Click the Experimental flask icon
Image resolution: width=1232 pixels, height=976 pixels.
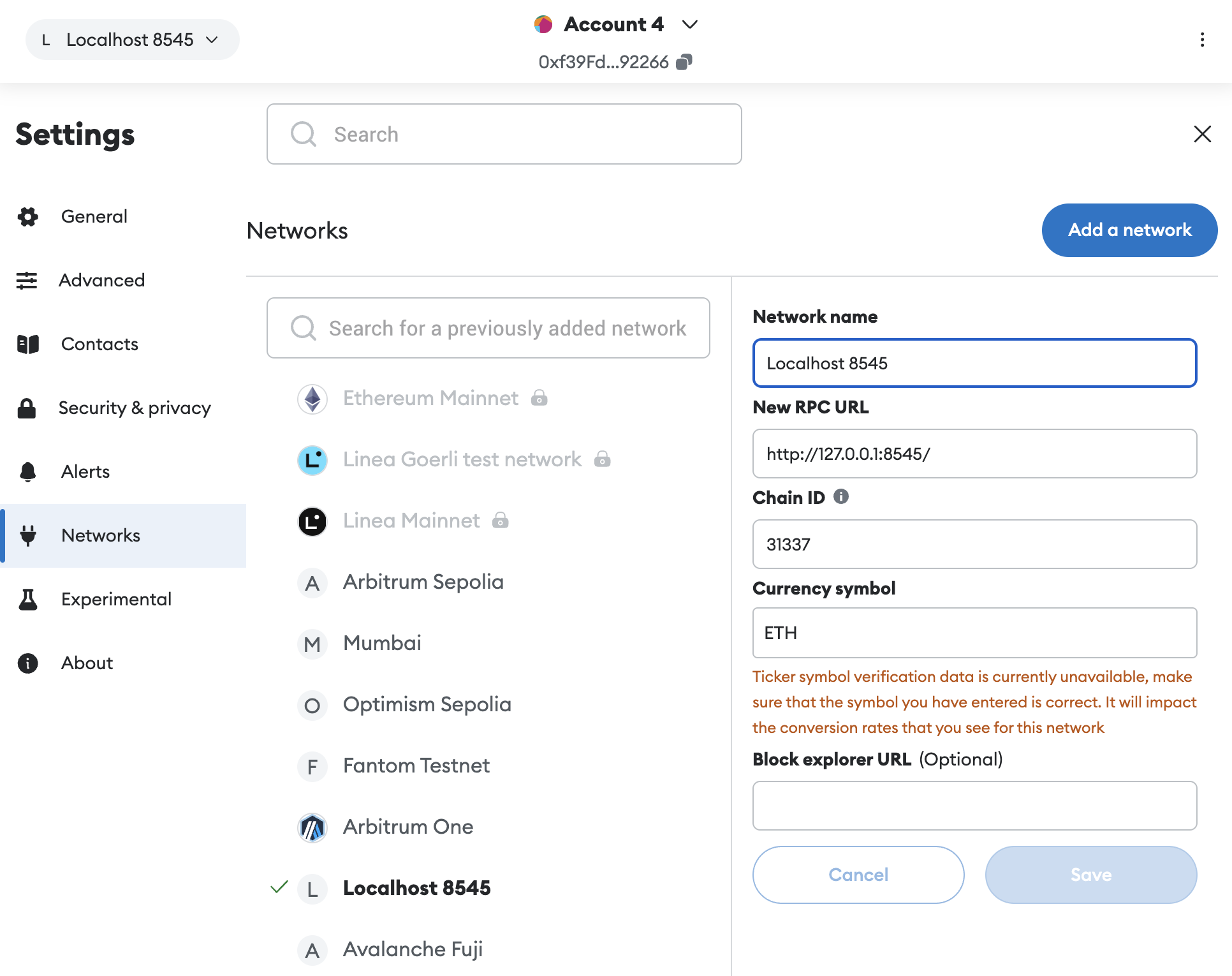(27, 600)
